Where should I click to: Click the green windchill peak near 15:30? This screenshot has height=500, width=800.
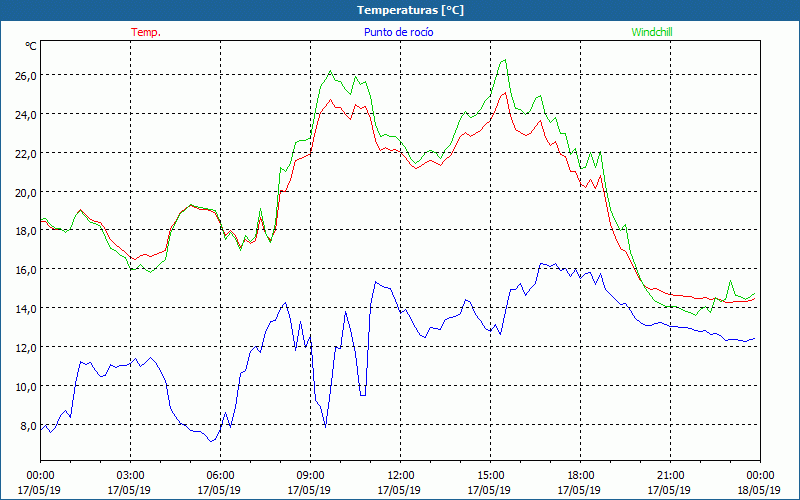tap(505, 60)
